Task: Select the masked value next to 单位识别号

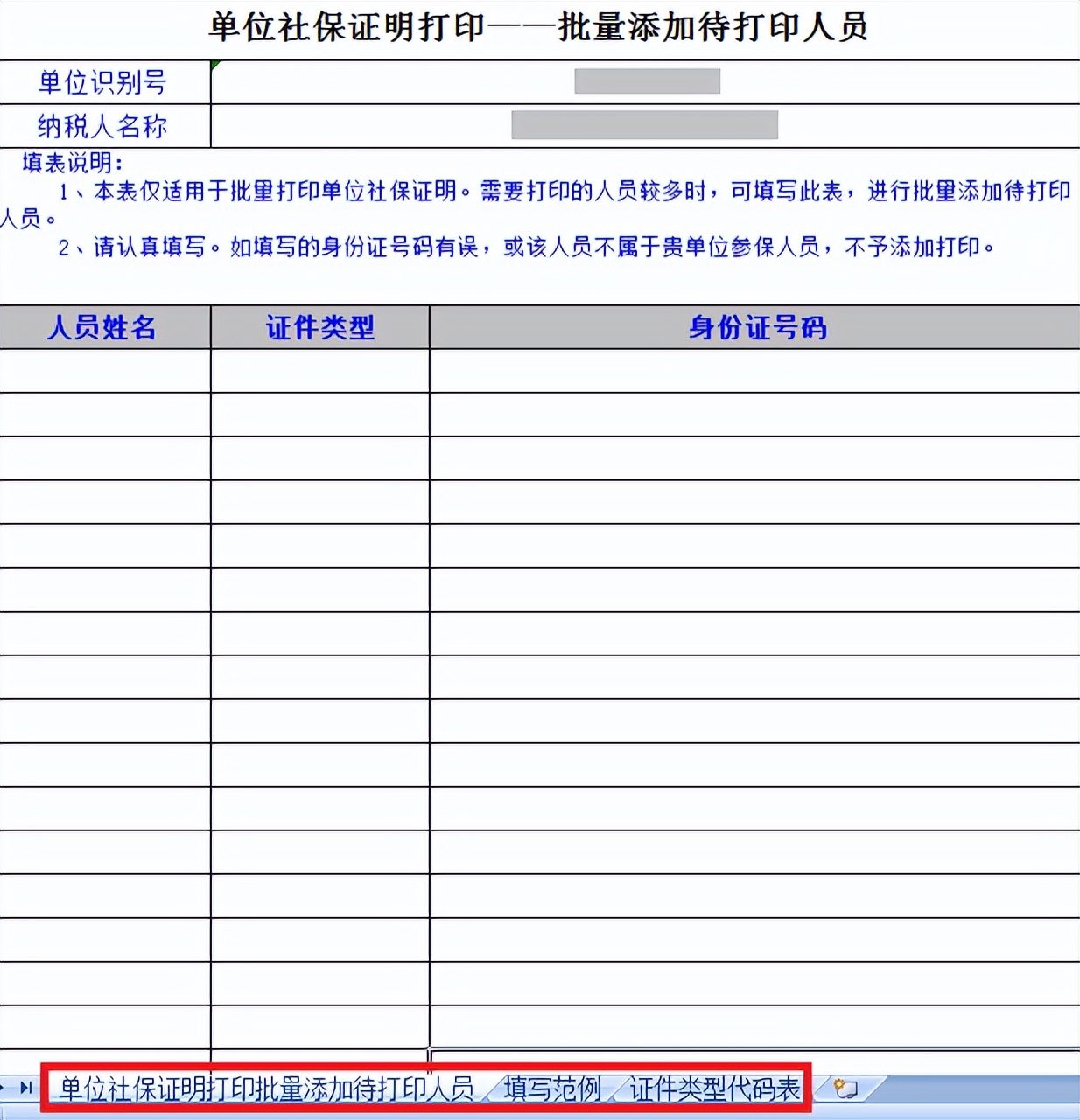Action: pyautogui.click(x=646, y=80)
